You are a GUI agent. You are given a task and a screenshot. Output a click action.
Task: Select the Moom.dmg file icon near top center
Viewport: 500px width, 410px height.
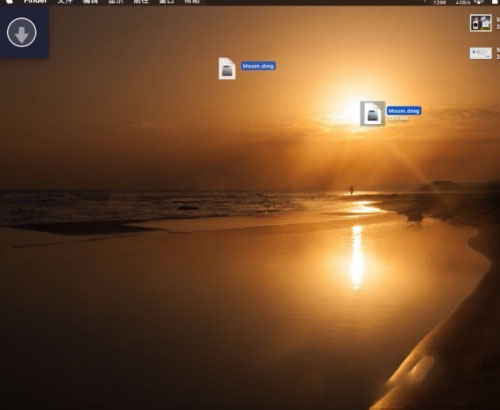227,68
